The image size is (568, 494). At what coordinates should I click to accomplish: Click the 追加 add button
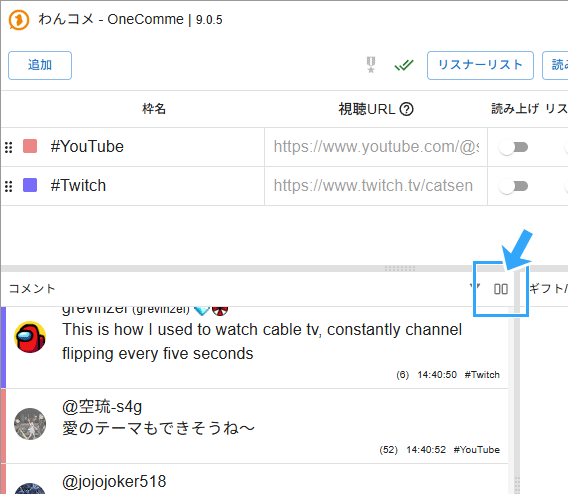coord(40,65)
